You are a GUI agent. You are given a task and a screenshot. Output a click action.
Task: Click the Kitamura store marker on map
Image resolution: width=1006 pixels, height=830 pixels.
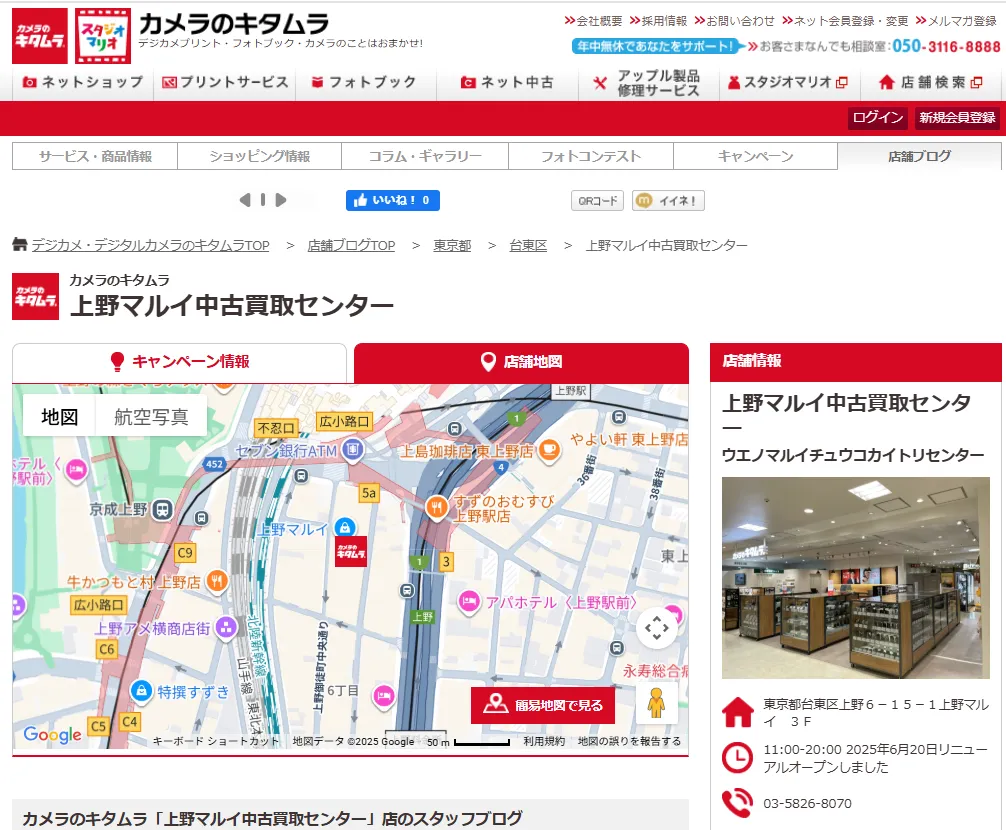pos(351,551)
